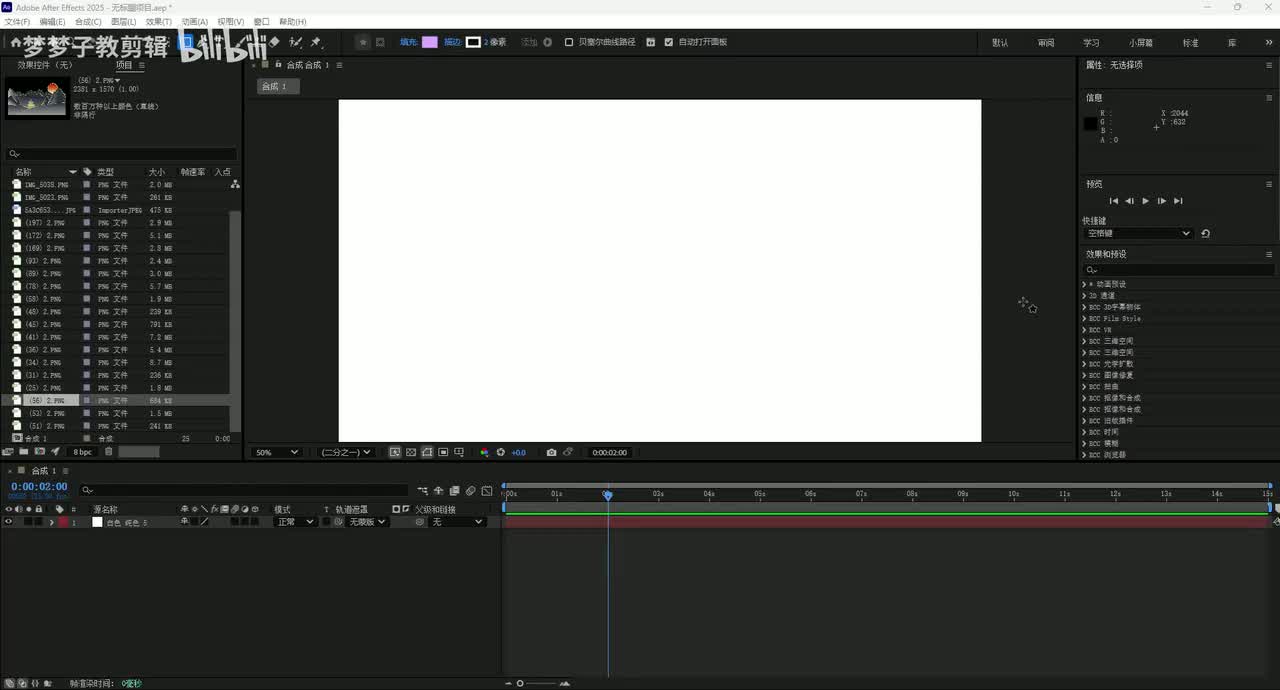Toggle auto-open panels checkbox (自动打开面板)

[x=669, y=42]
